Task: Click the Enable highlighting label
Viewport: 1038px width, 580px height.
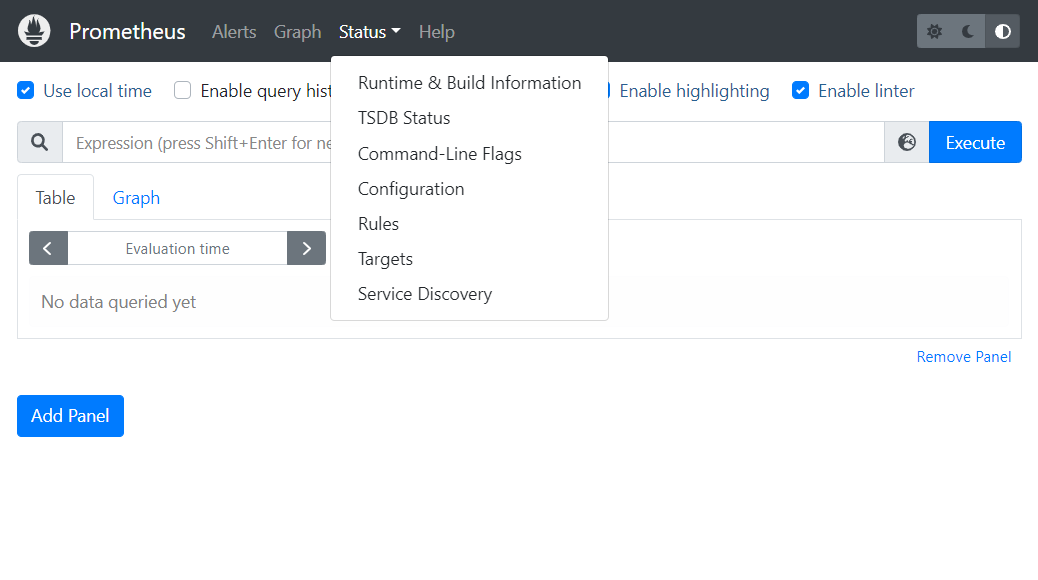Action: [694, 91]
